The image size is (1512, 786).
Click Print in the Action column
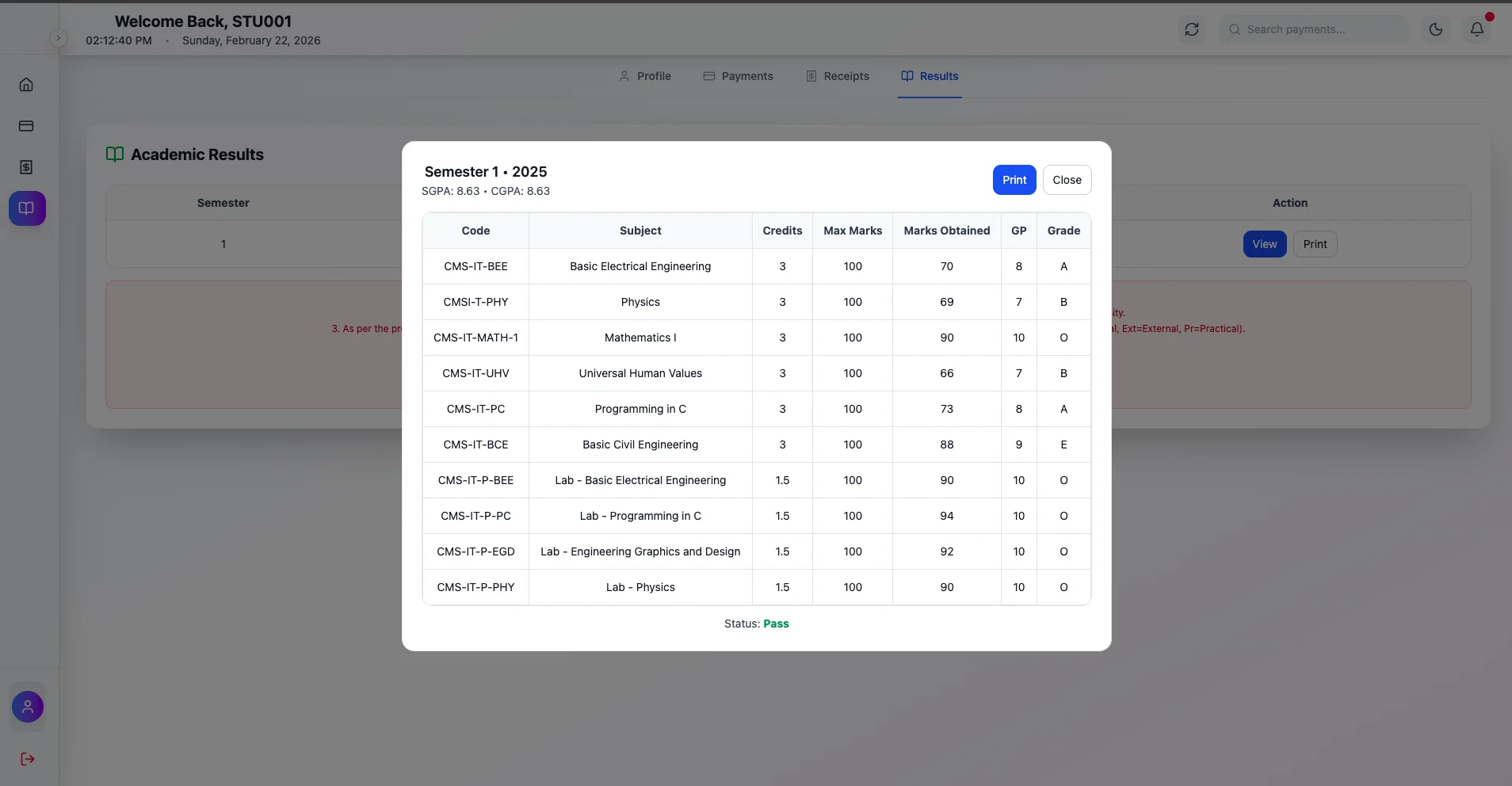point(1315,244)
